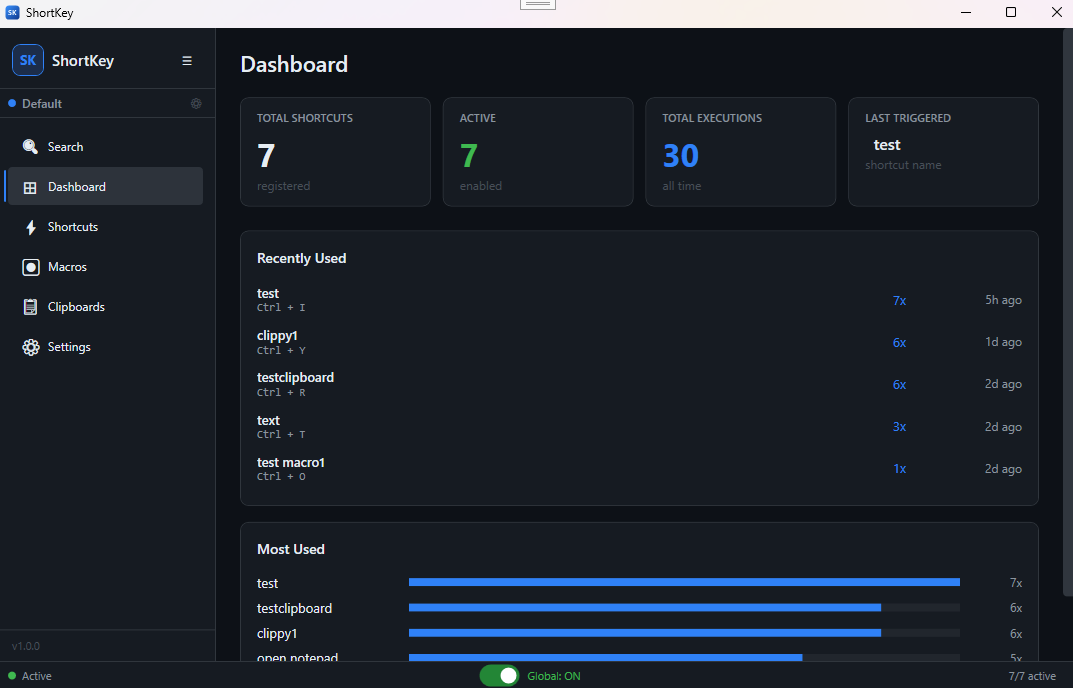
Task: Click the snap layout control above the title bar
Action: [x=537, y=4]
